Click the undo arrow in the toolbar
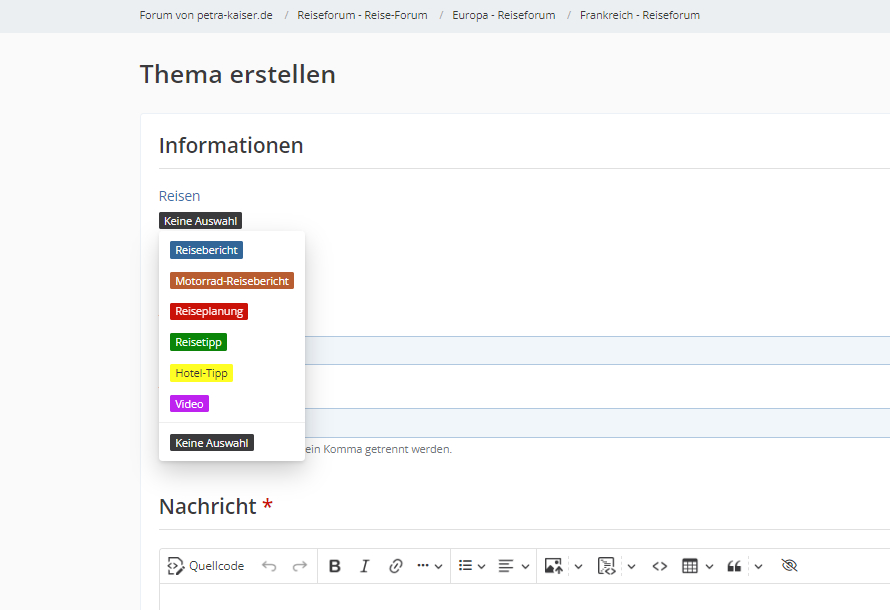This screenshot has height=610, width=890. [269, 566]
